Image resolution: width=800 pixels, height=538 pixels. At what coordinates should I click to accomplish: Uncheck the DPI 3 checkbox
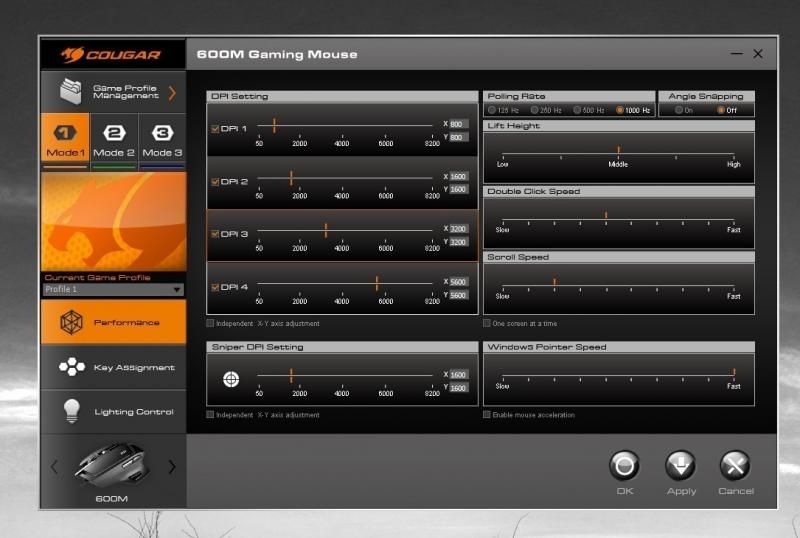(x=215, y=234)
